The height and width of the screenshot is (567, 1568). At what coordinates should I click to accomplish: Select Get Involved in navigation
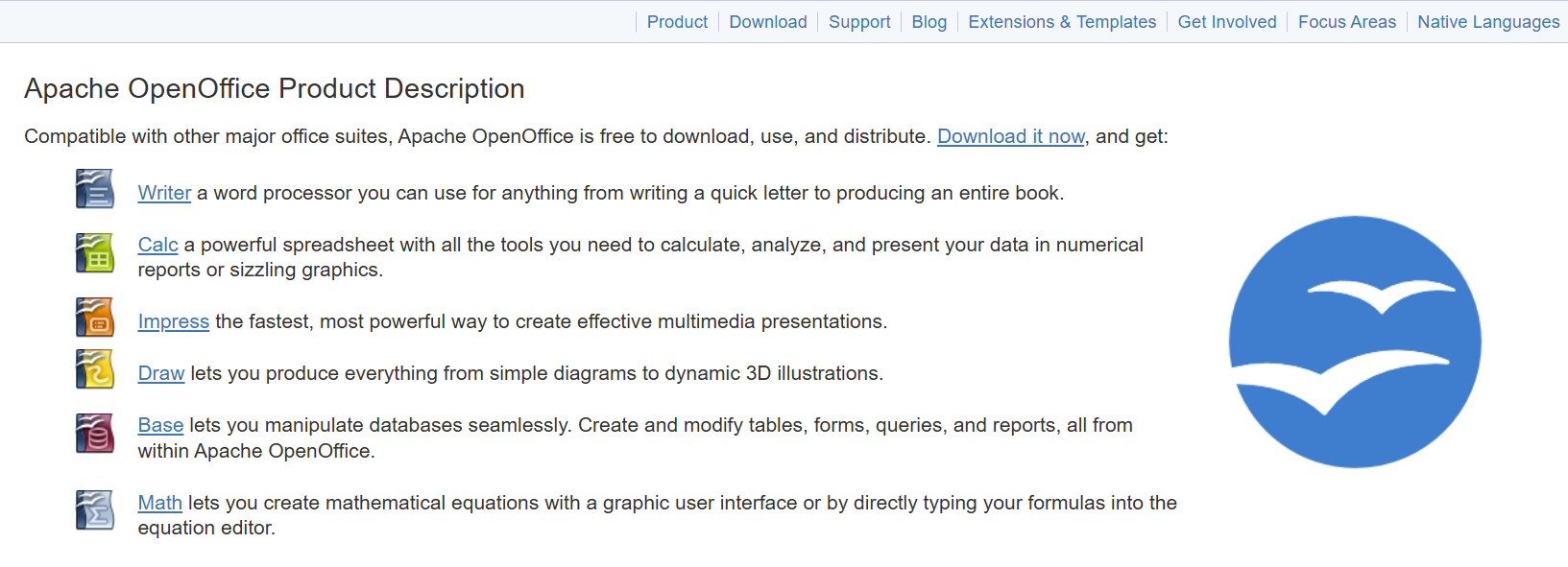pos(1227,22)
